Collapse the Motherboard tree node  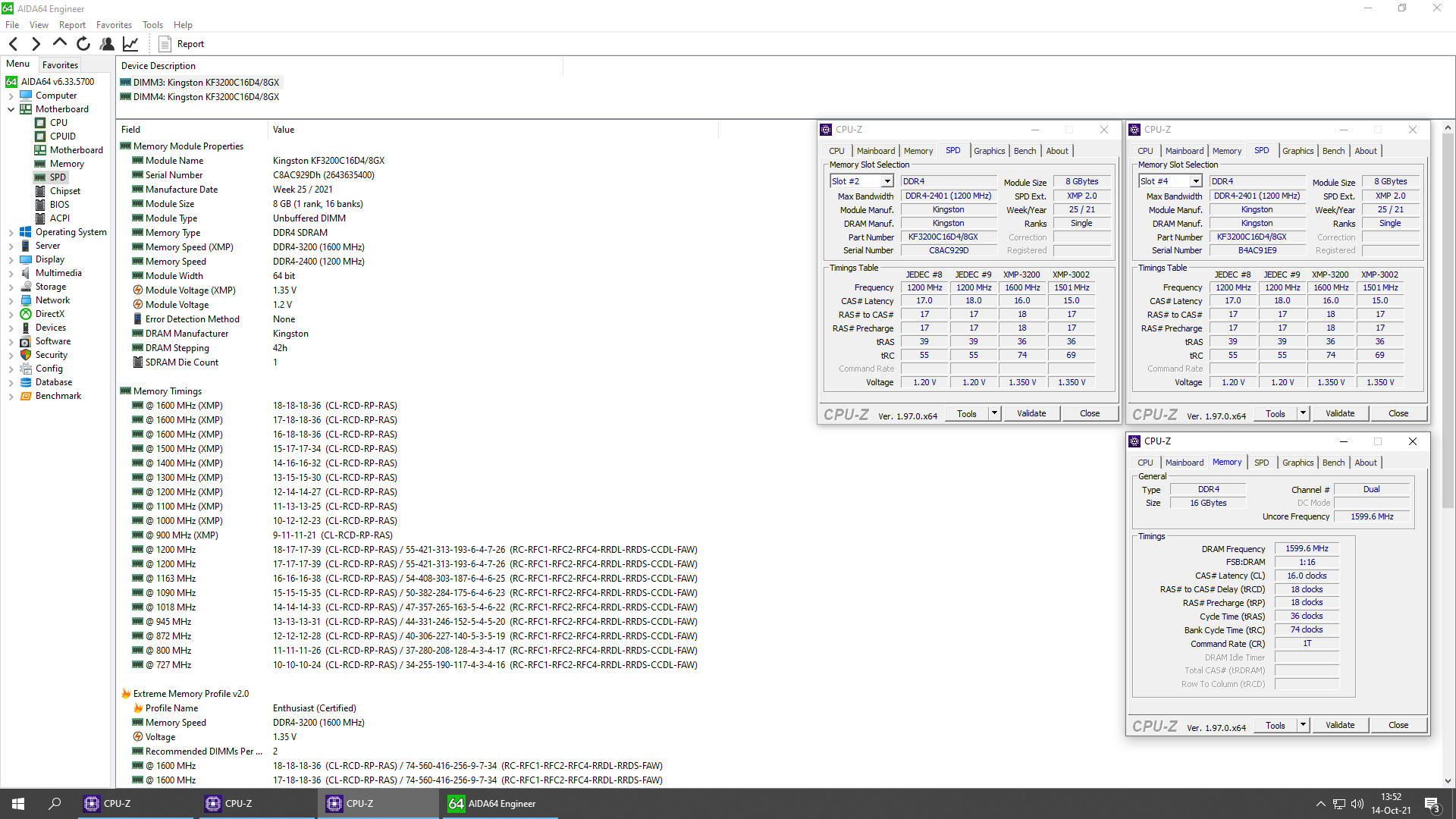tap(11, 109)
